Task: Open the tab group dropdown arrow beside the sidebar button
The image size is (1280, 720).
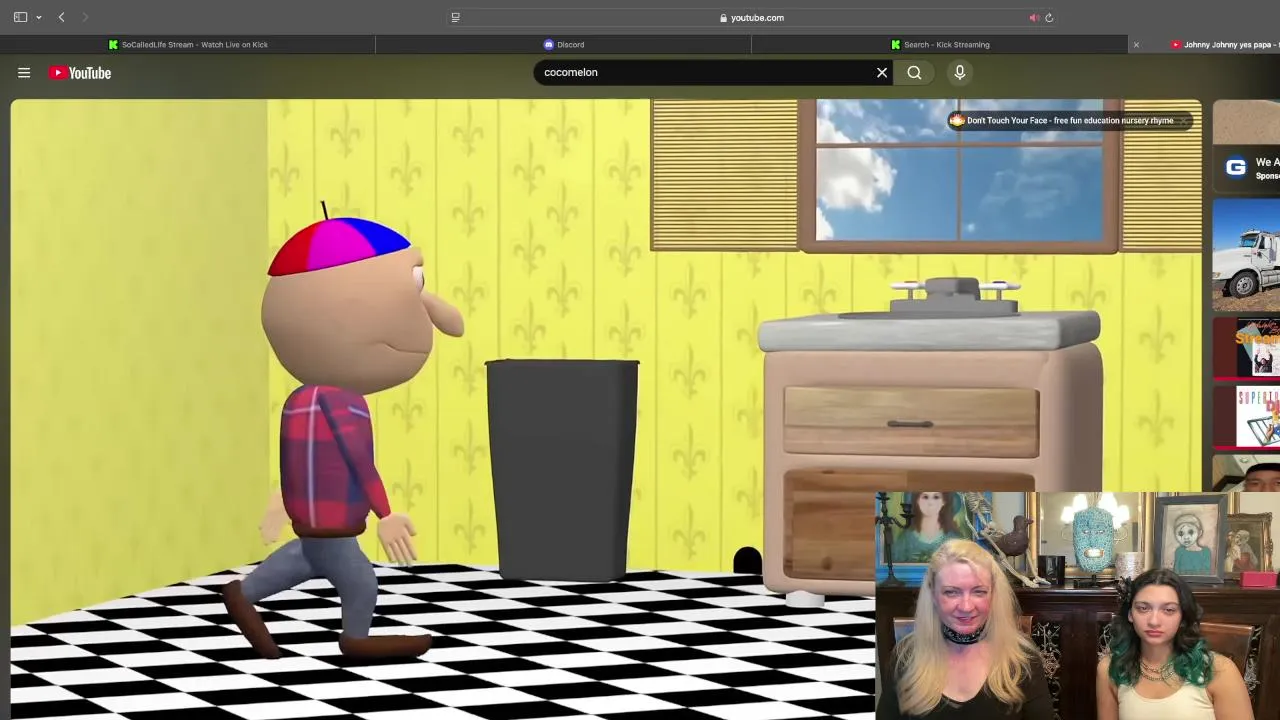Action: click(39, 17)
